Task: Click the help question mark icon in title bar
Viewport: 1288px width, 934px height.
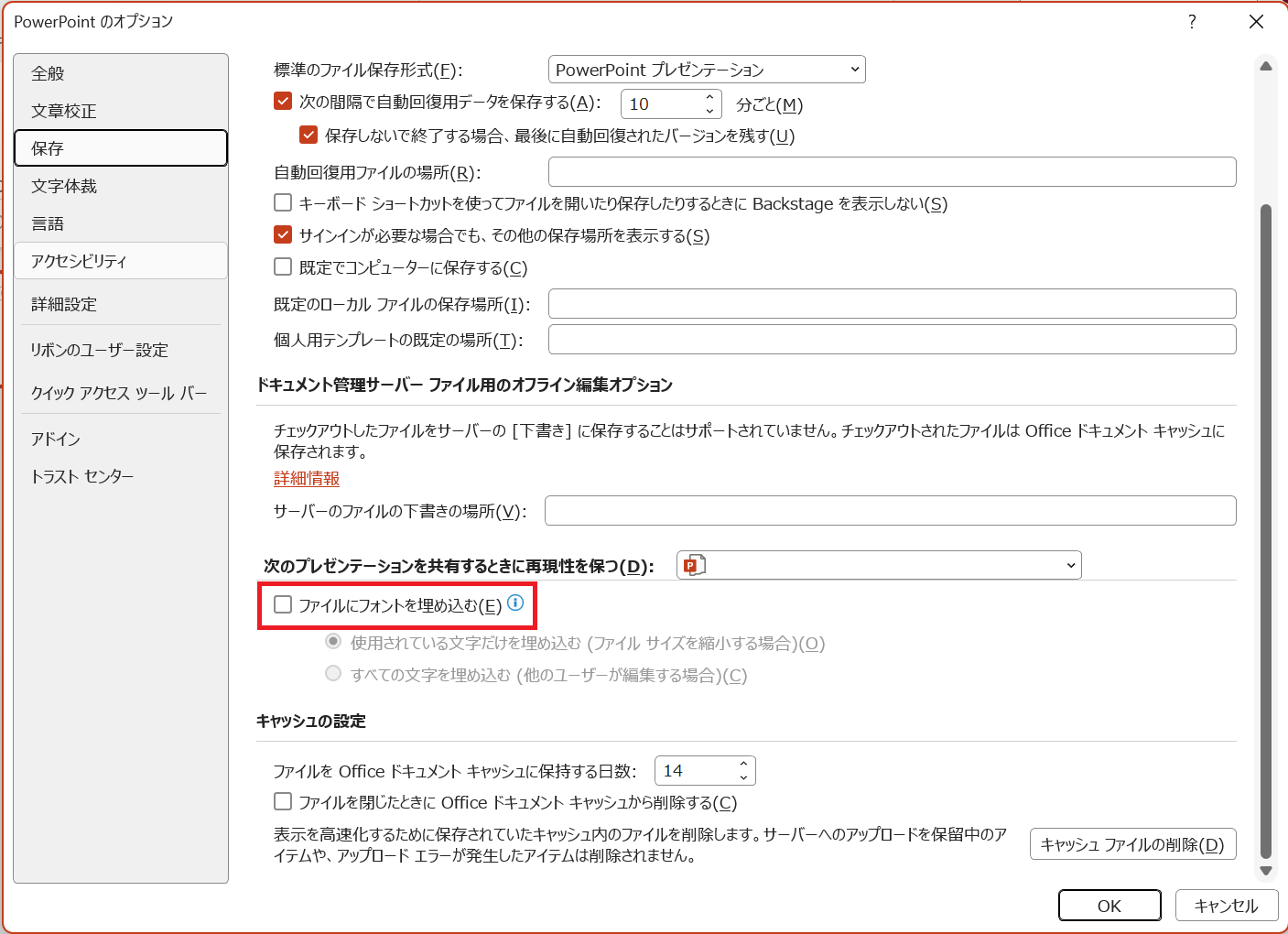Action: click(1192, 22)
